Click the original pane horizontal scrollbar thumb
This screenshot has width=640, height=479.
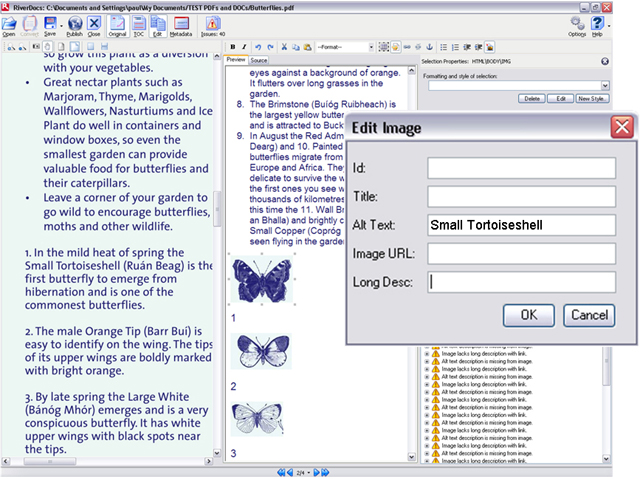(x=50, y=461)
